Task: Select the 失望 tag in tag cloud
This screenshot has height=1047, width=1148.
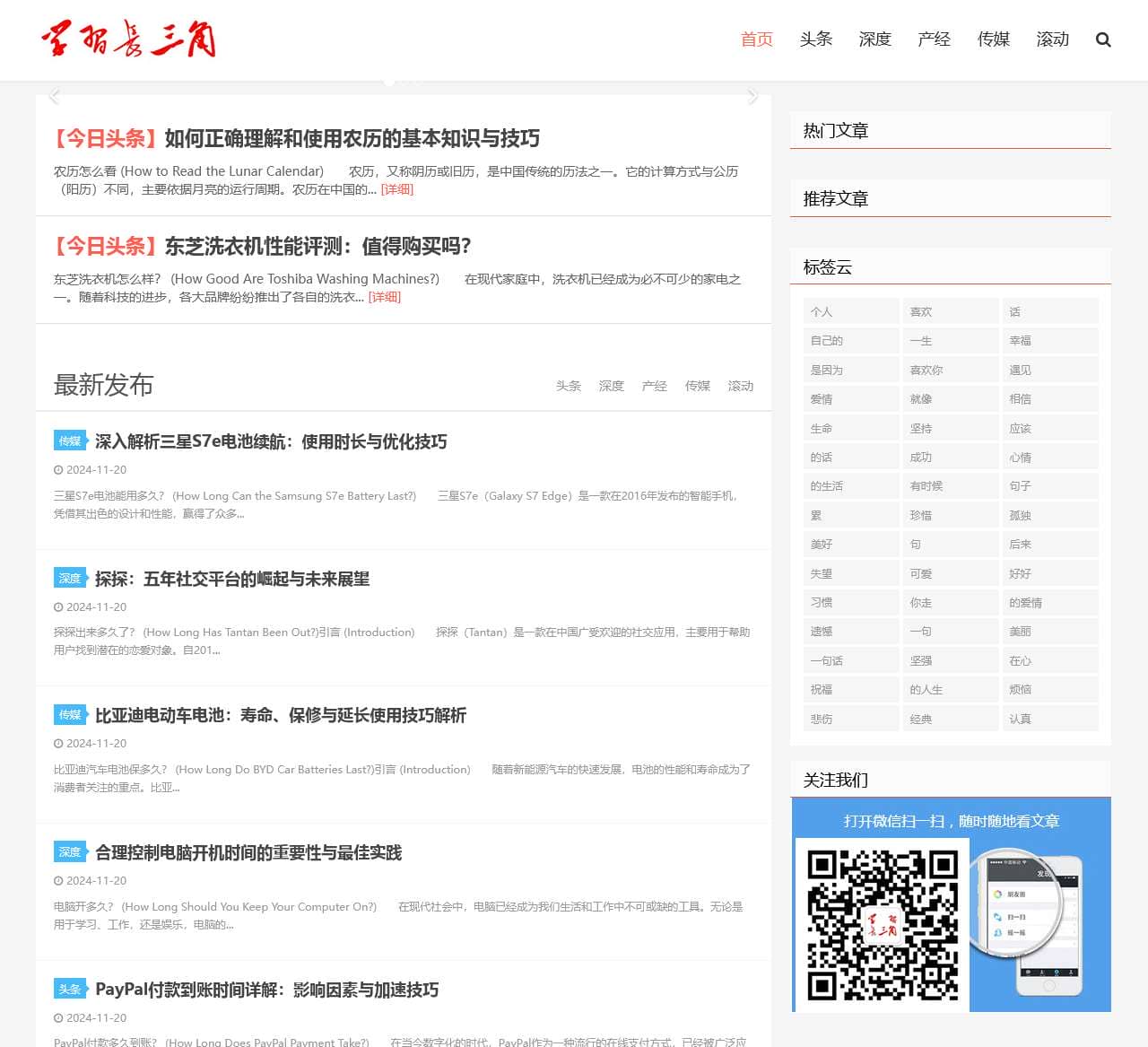Action: [x=851, y=573]
